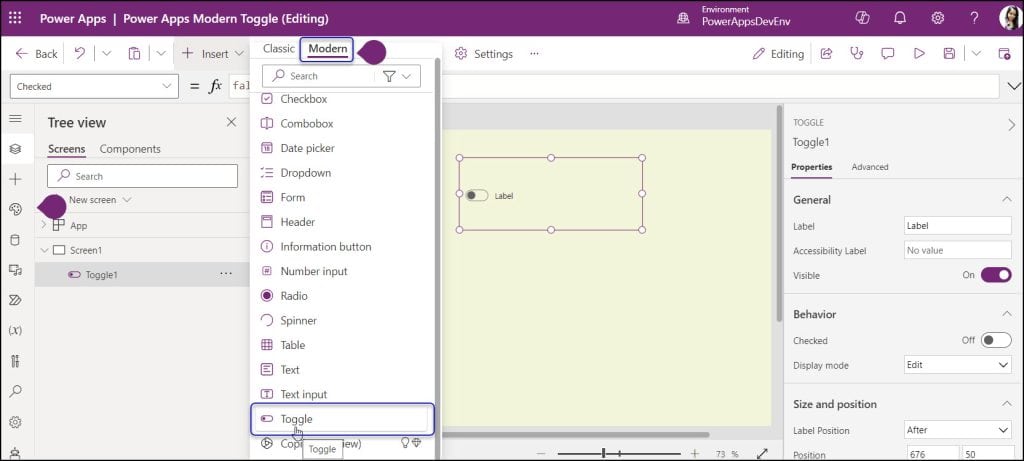Open the Advanced properties tab
This screenshot has width=1024, height=461.
870,167
